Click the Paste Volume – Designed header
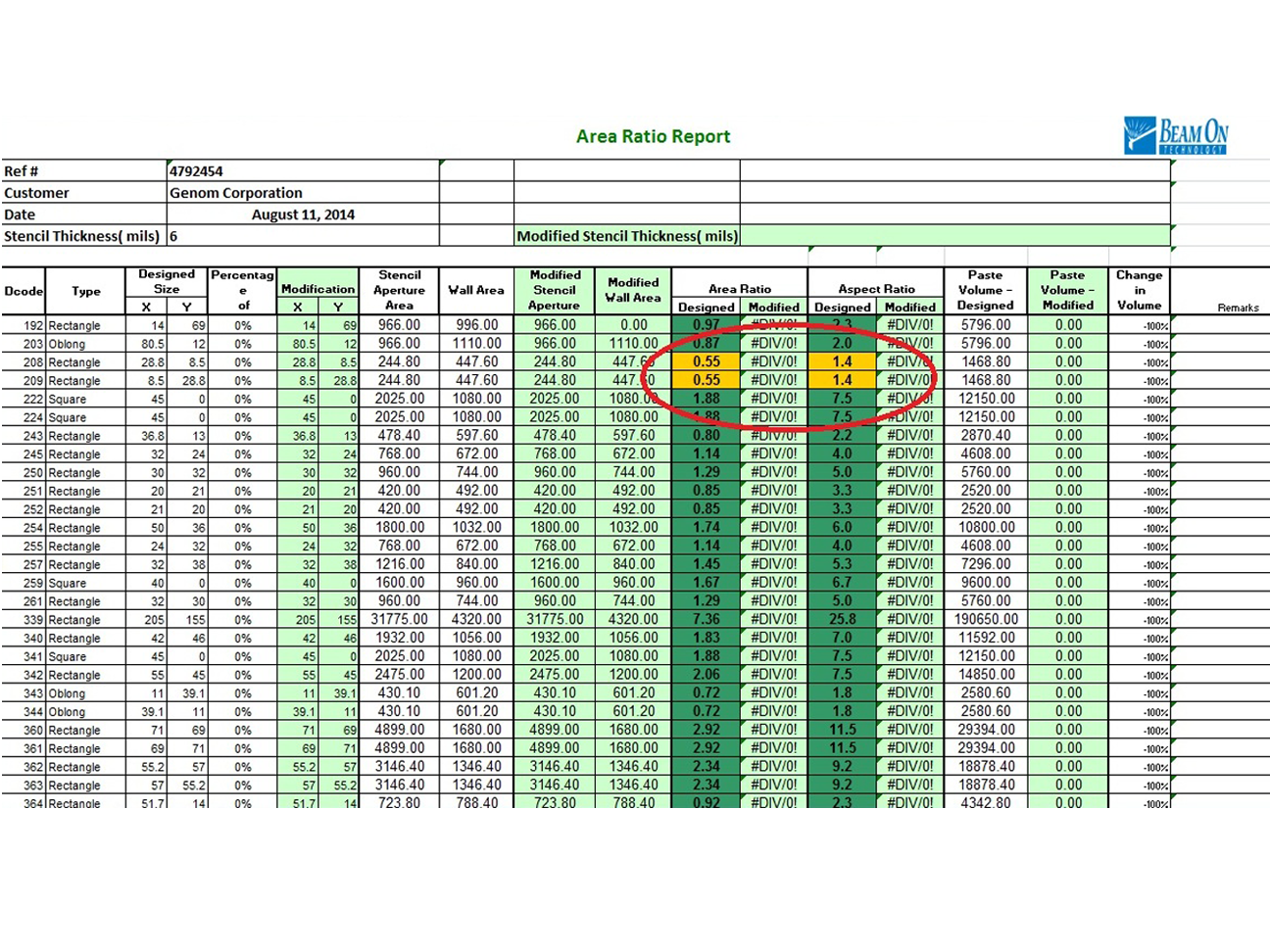1270x952 pixels. [985, 289]
